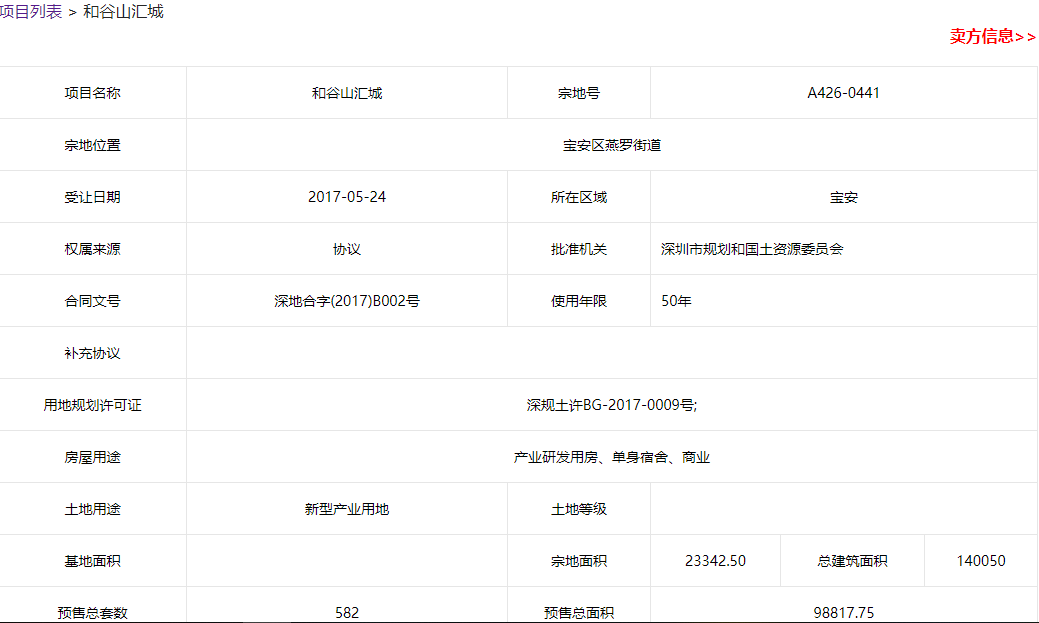Click the location value 宝安区燕罗街道
The width and height of the screenshot is (1039, 623).
612,145
